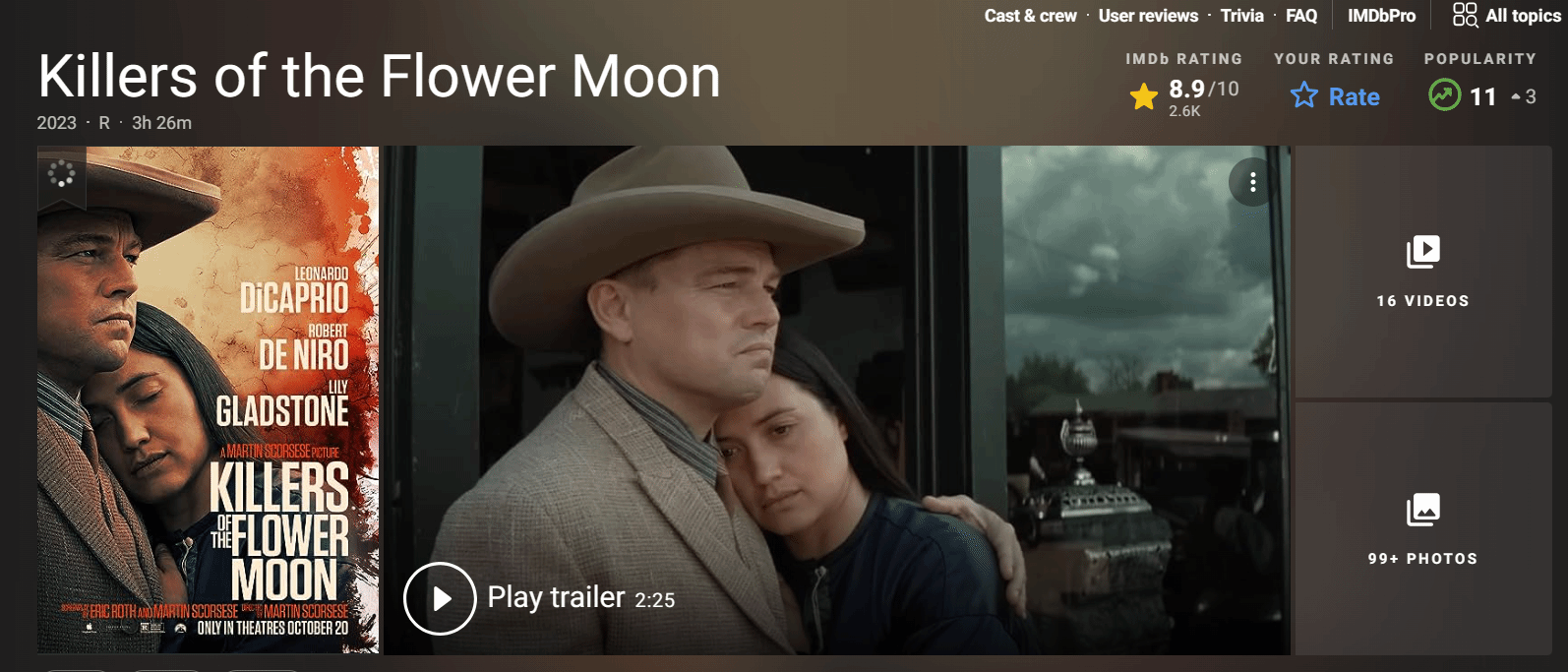Click the video library icon

(1422, 252)
